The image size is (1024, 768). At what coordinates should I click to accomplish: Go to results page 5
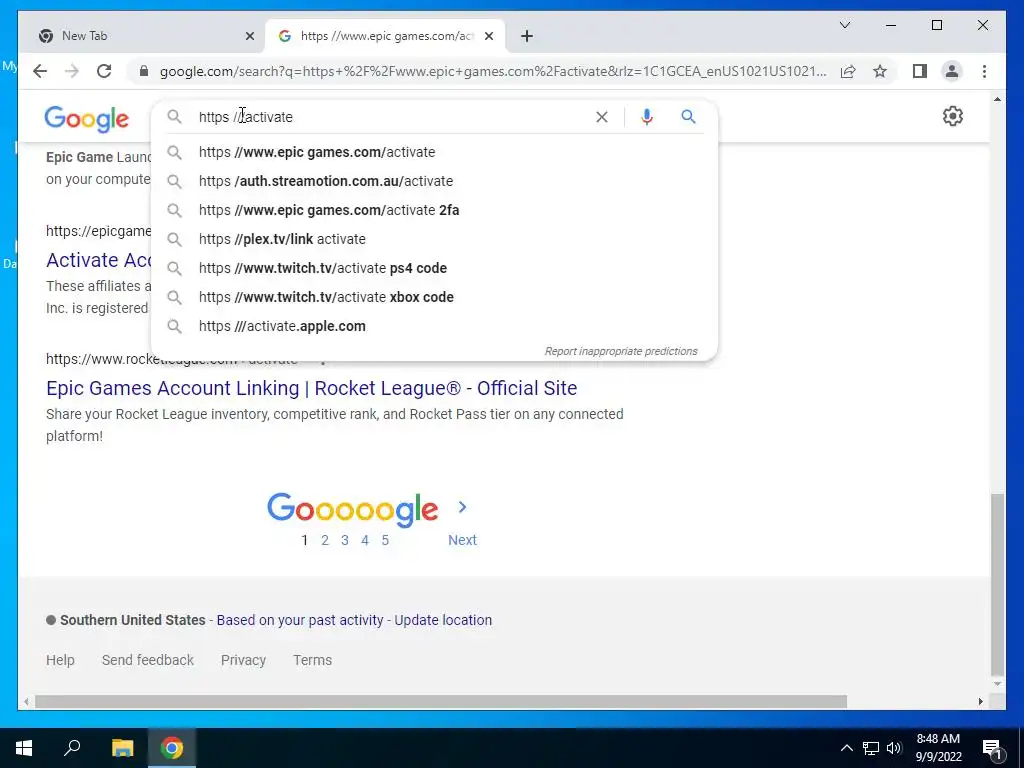pyautogui.click(x=385, y=540)
